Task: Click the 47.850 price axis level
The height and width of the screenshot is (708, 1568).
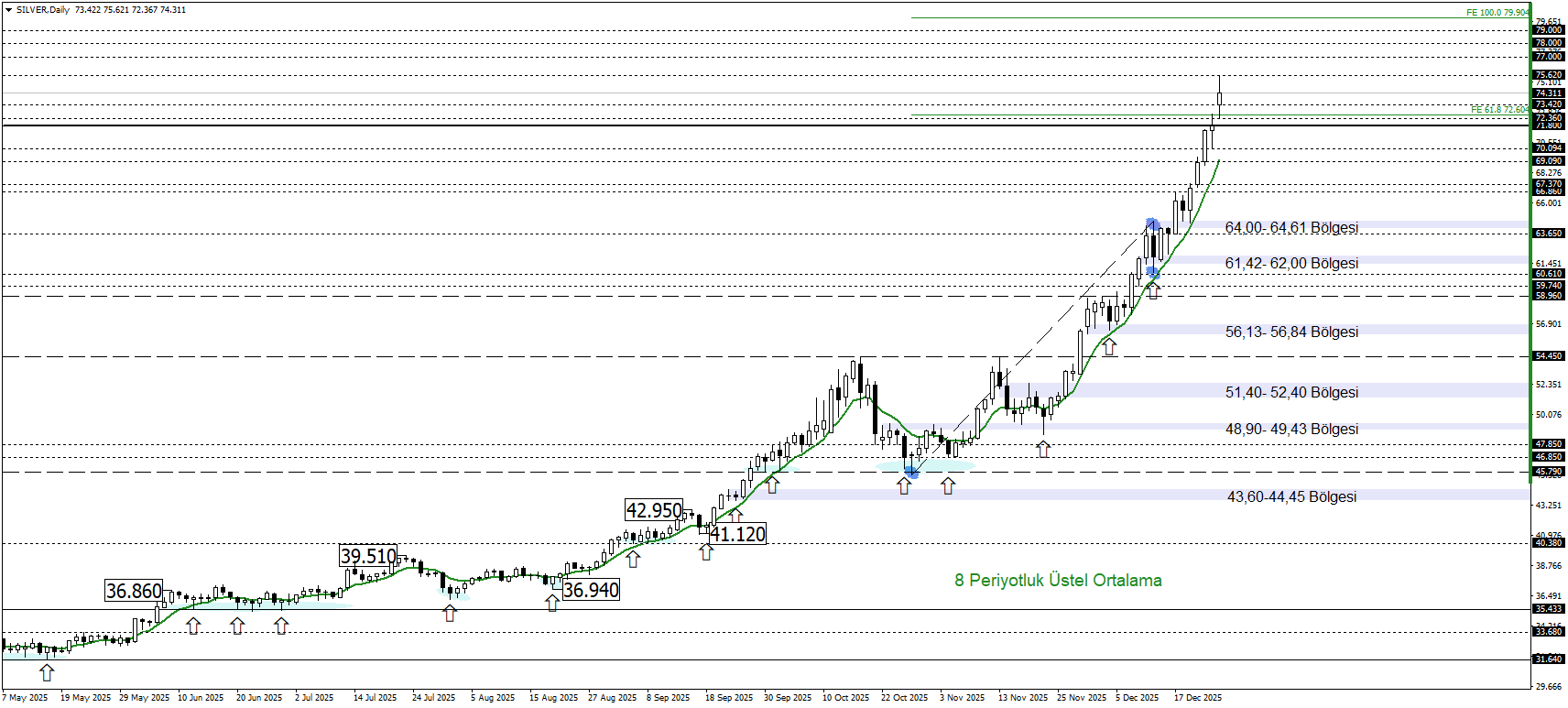Action: coord(1549,444)
